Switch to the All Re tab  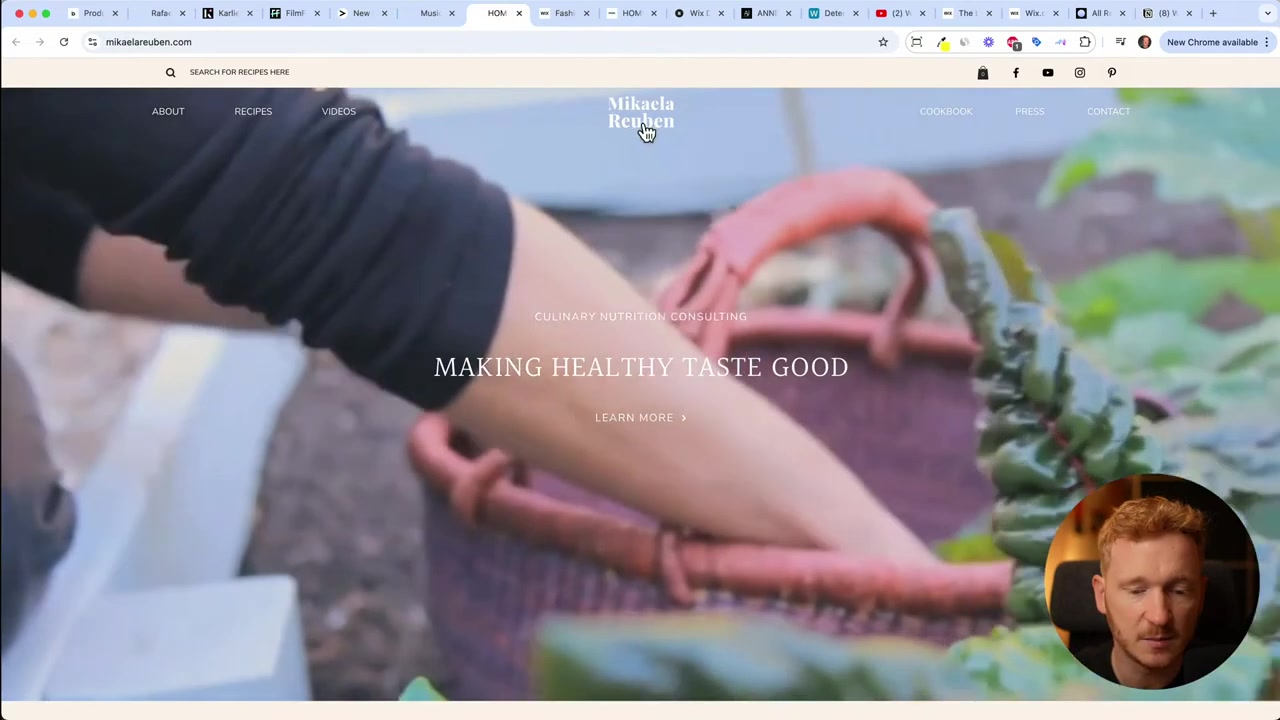tap(1100, 13)
